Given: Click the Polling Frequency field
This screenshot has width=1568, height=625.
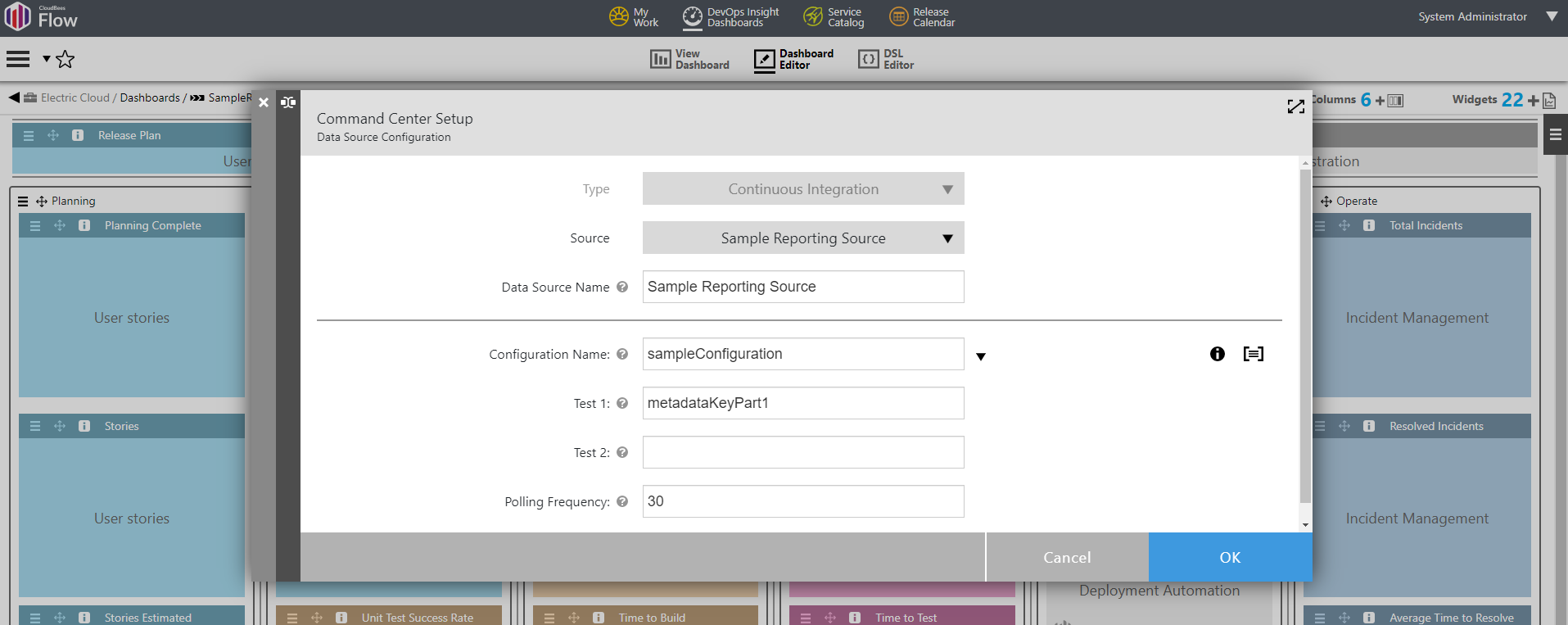Looking at the screenshot, I should (x=803, y=501).
